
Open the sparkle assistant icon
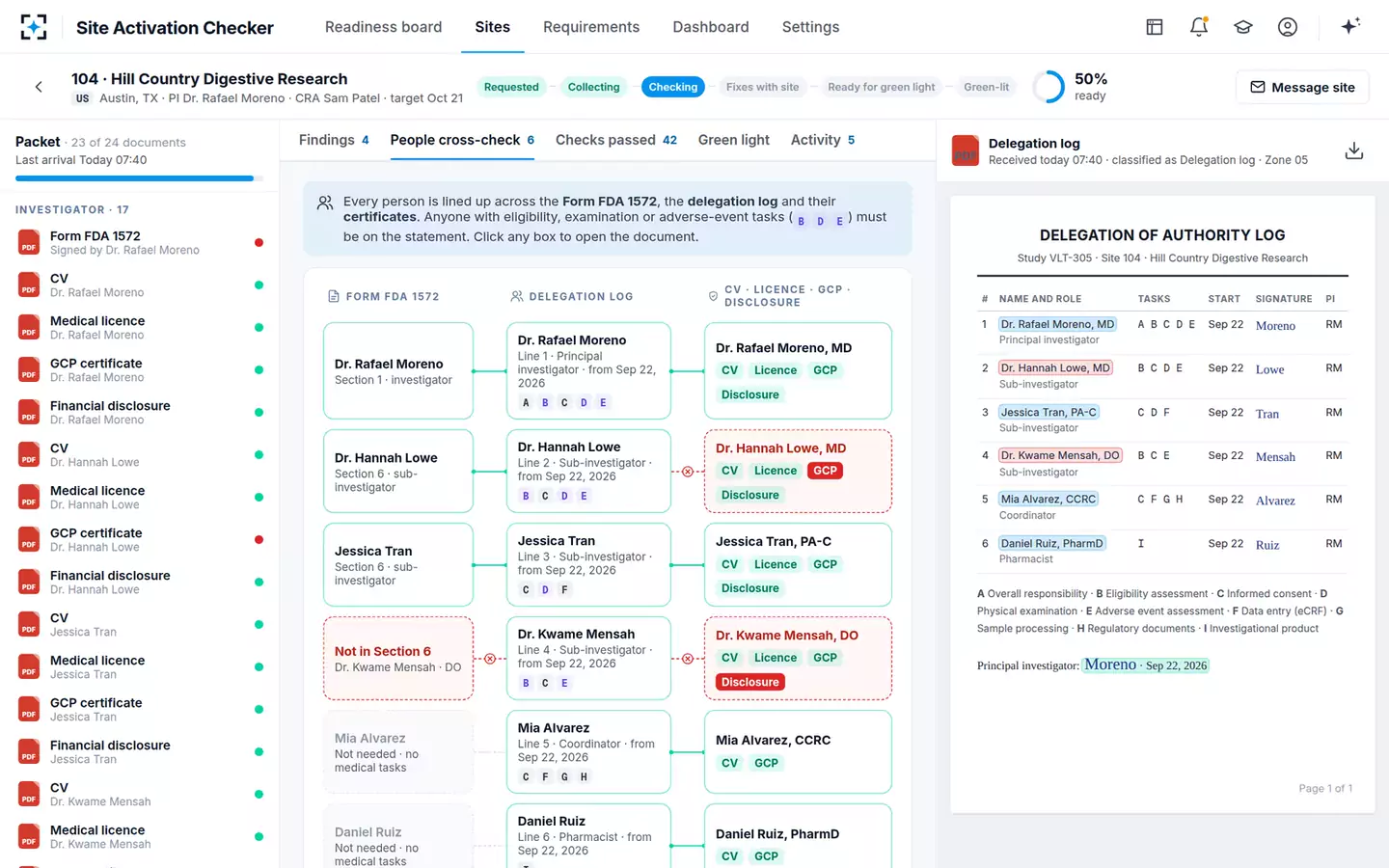pyautogui.click(x=1350, y=26)
